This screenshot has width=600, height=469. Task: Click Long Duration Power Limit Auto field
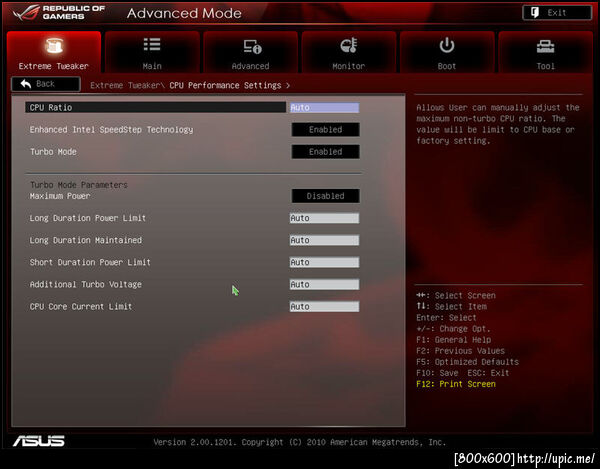click(x=324, y=218)
